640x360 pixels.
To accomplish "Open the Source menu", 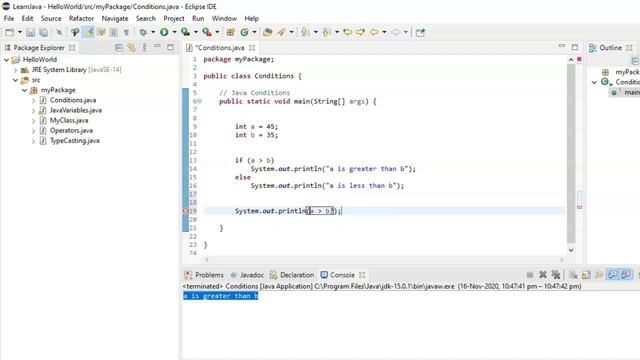I will (51, 18).
